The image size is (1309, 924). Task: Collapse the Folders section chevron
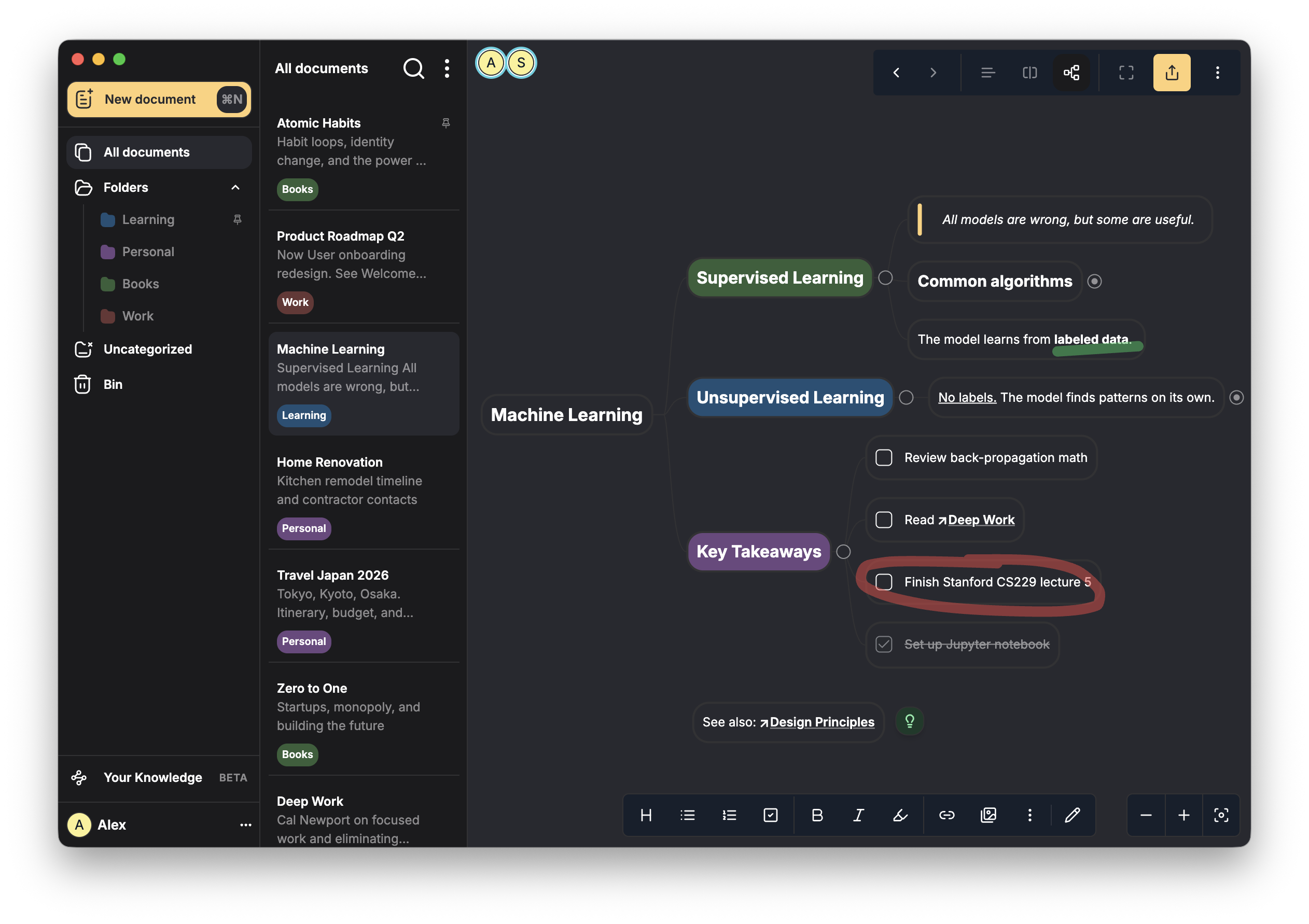[235, 188]
